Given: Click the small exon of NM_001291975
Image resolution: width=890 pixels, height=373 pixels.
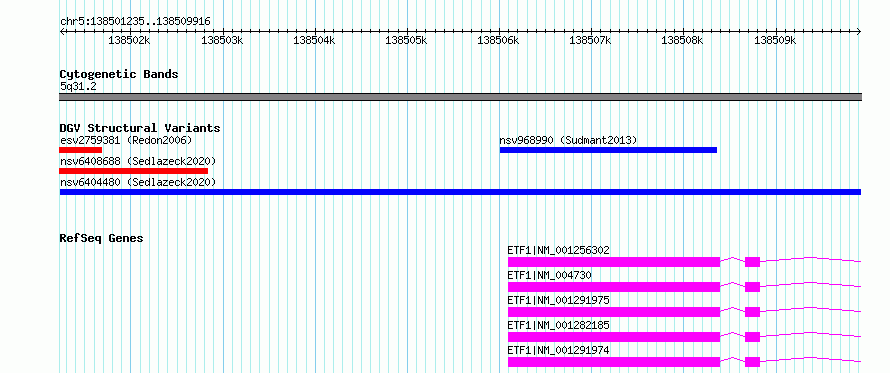Looking at the screenshot, I should (x=753, y=312).
